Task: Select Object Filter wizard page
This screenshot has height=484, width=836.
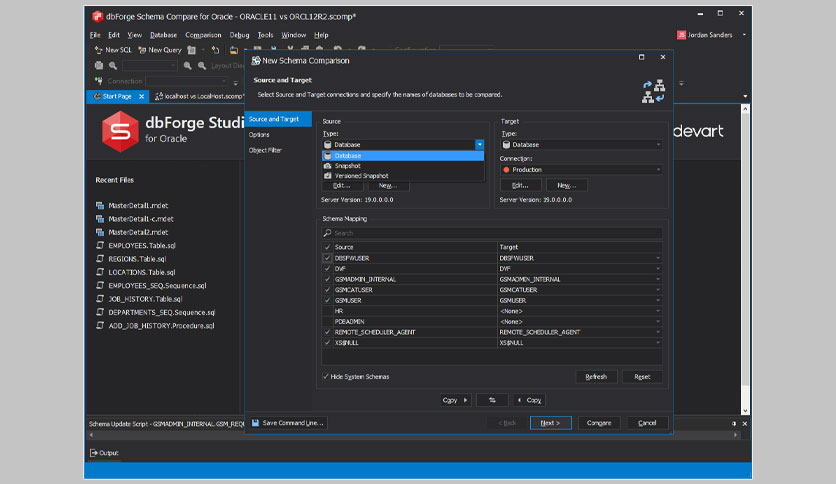Action: 266,150
